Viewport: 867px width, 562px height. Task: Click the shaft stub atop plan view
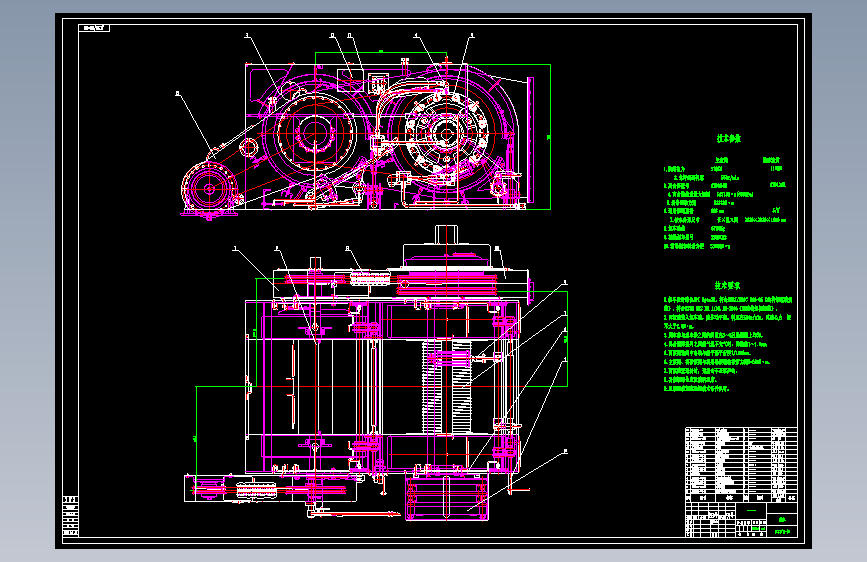[x=446, y=234]
